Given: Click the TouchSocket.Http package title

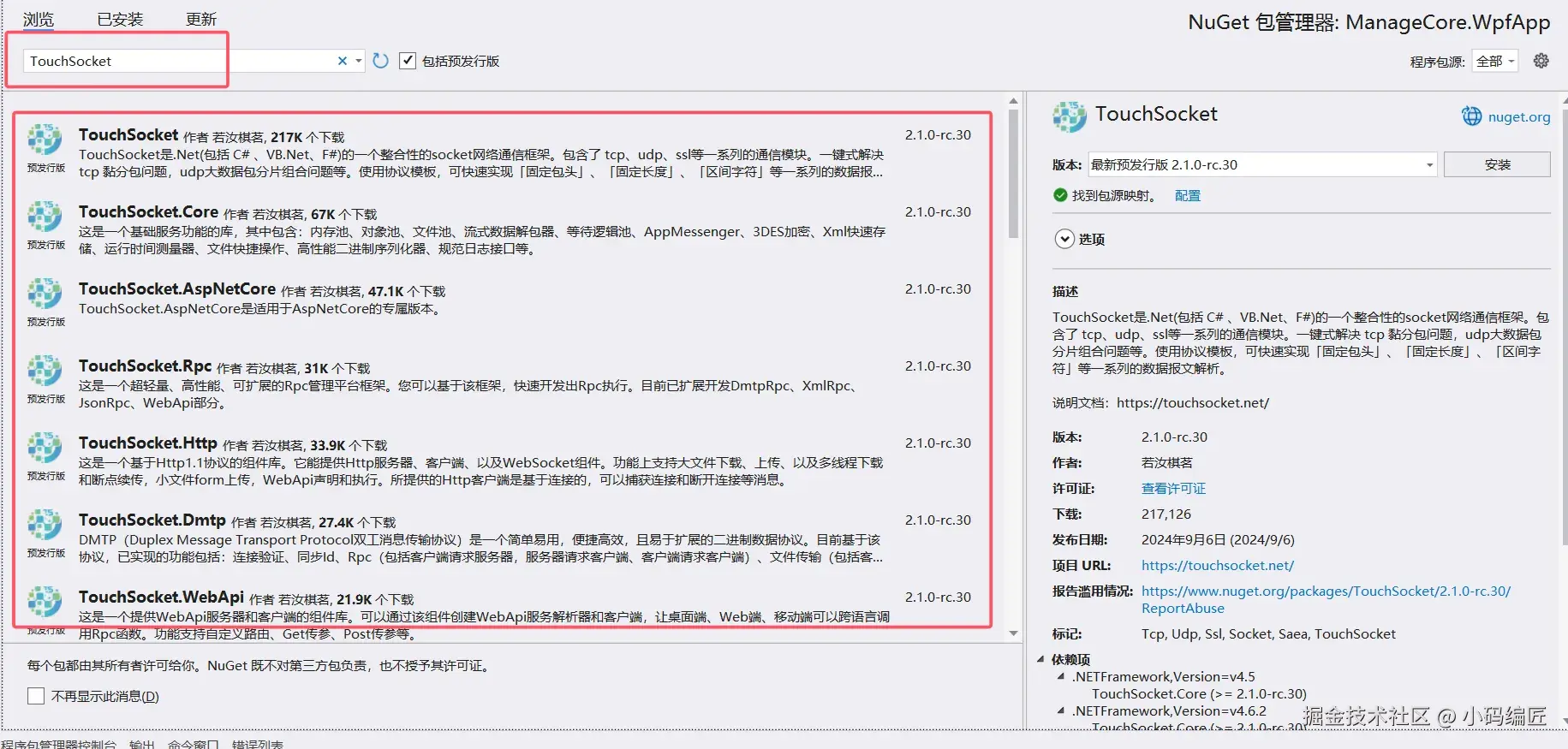Looking at the screenshot, I should [148, 443].
